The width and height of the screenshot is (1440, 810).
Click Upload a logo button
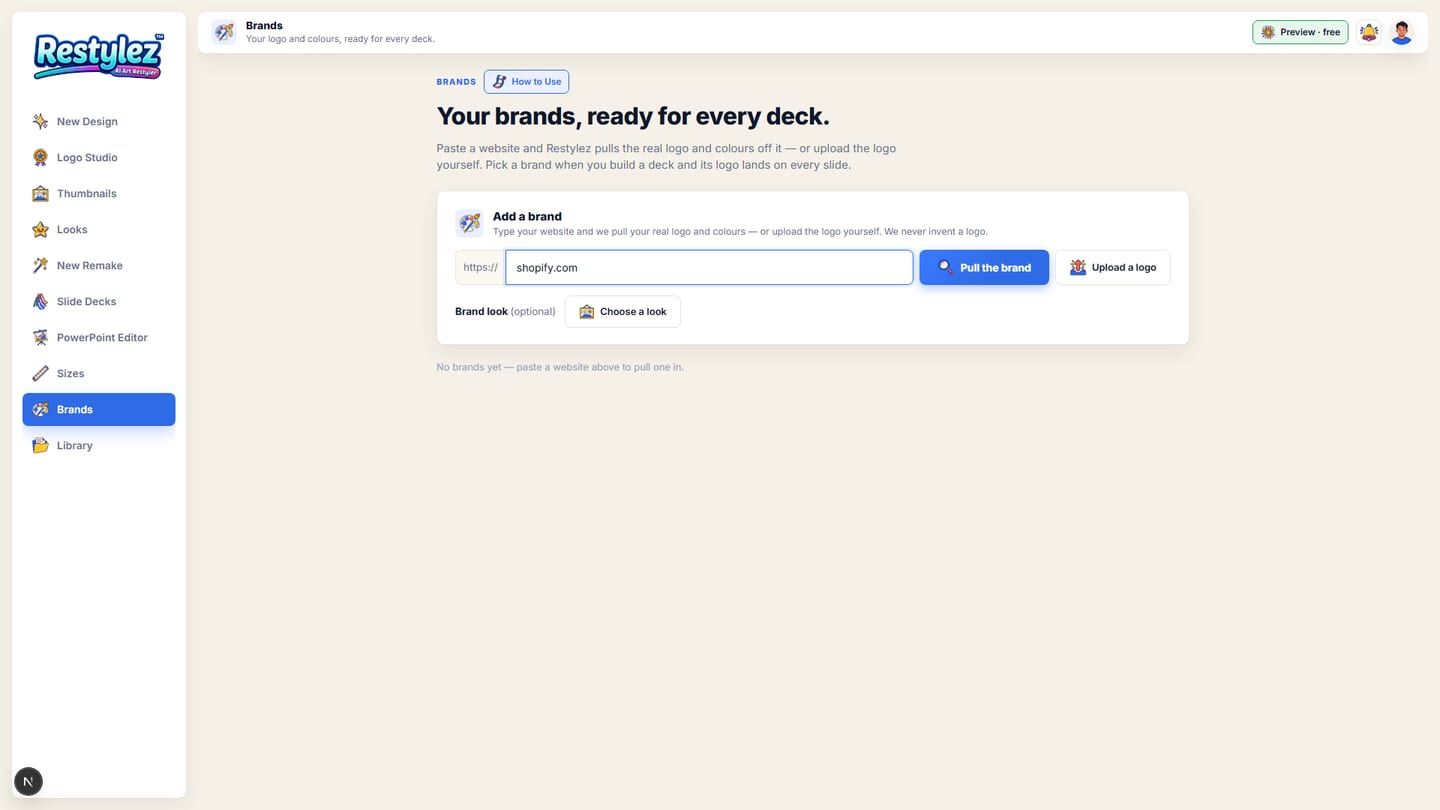pos(1112,267)
